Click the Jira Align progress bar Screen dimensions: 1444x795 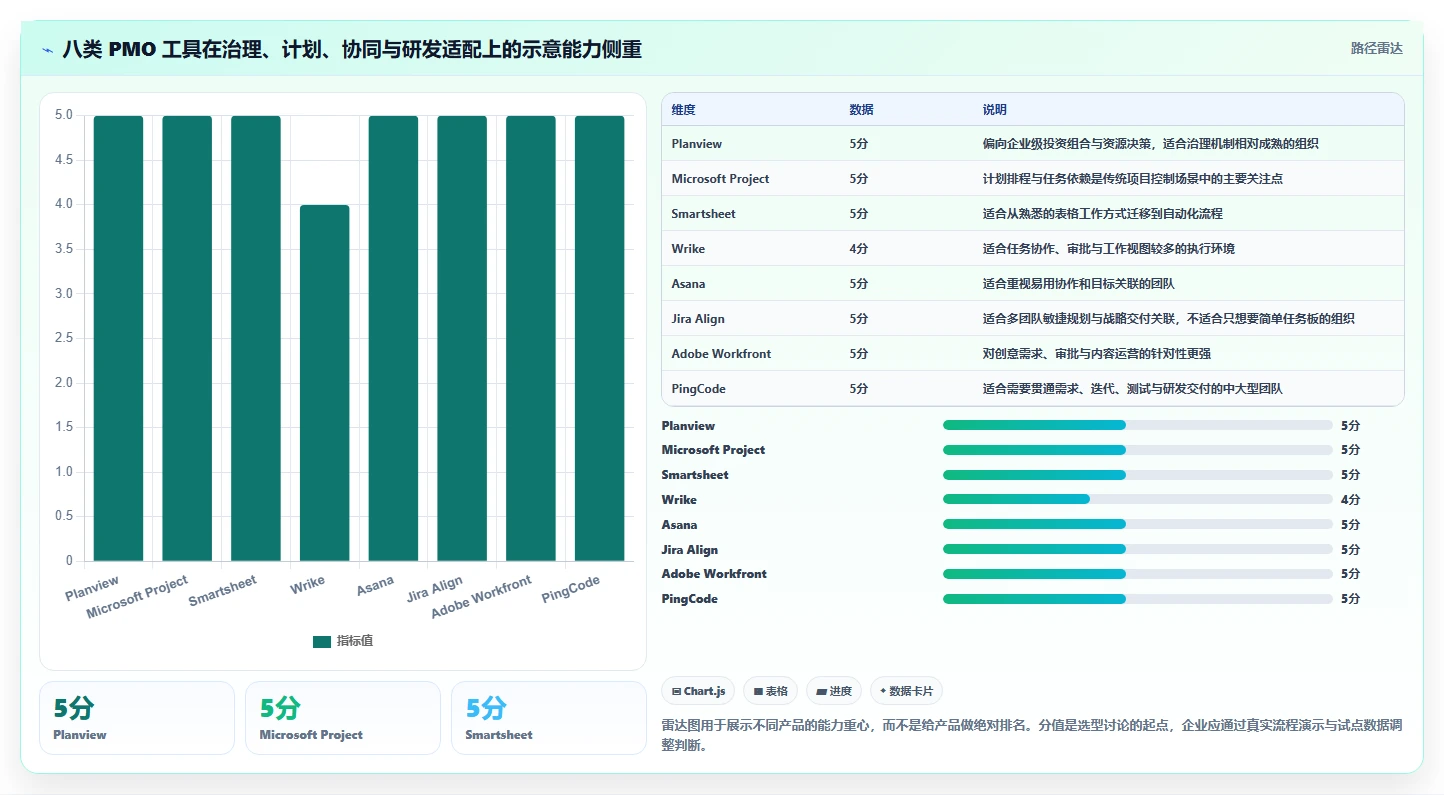click(x=1137, y=549)
